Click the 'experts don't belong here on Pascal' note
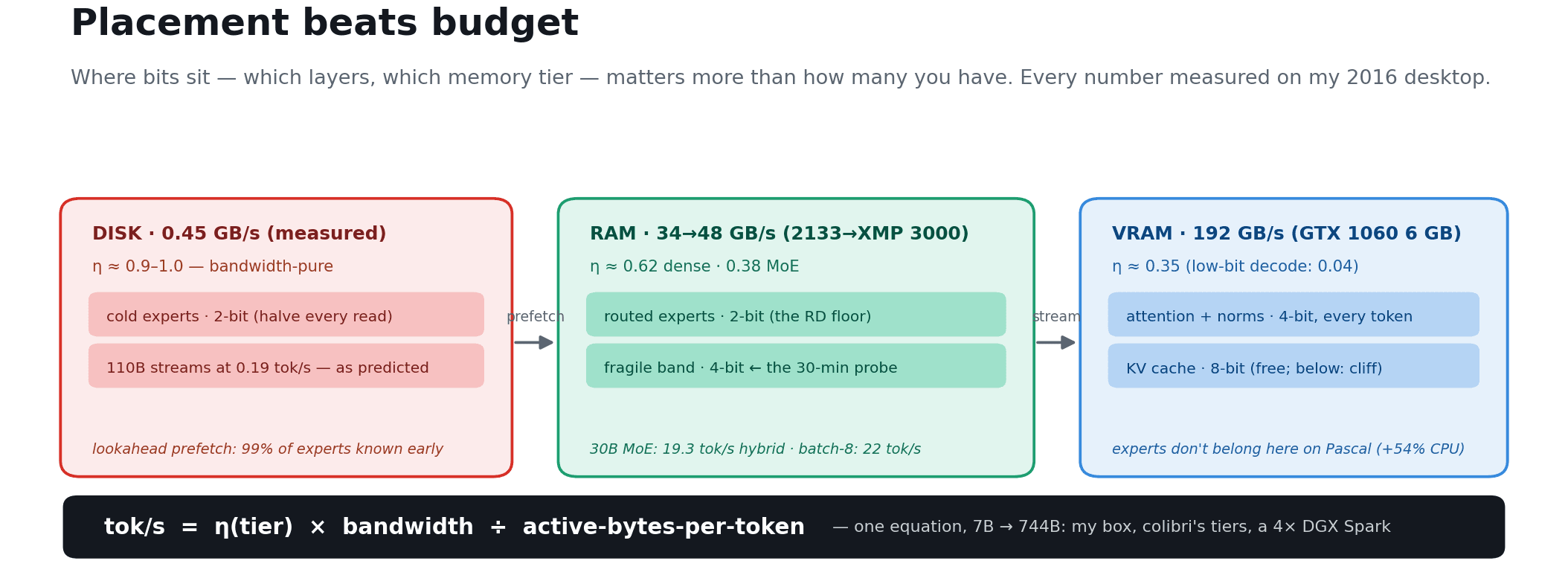This screenshot has width=1568, height=581. tap(1288, 449)
